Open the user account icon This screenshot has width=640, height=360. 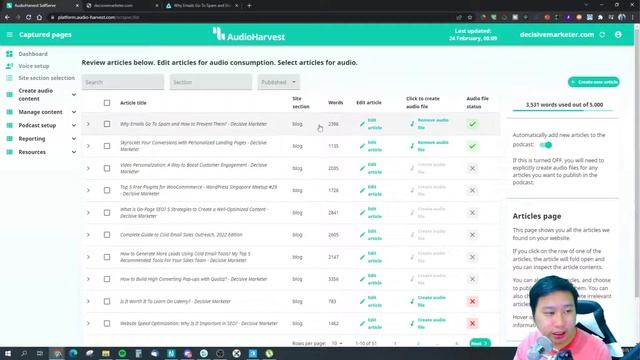[x=618, y=35]
